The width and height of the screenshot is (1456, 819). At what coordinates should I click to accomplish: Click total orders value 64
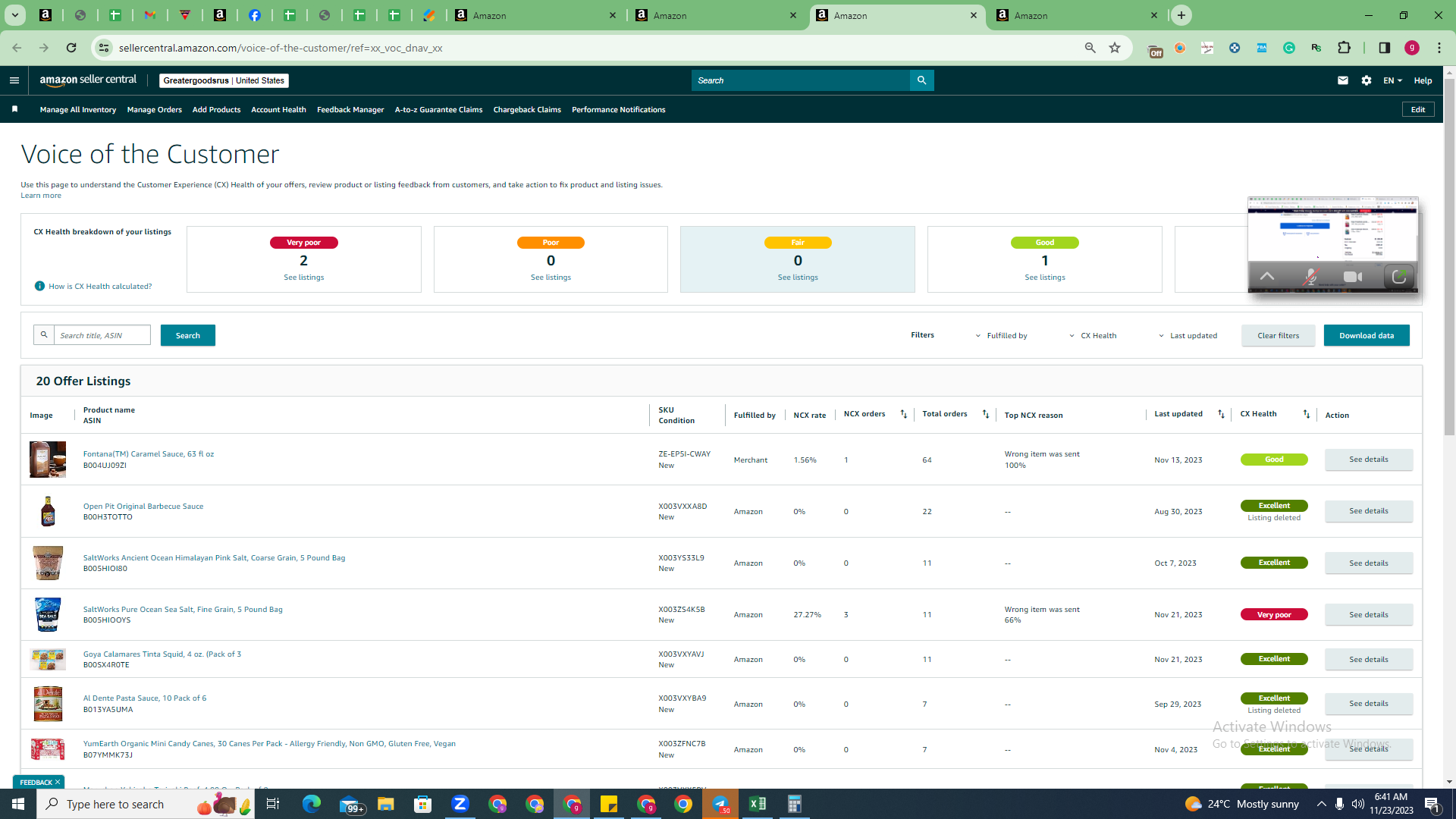927,460
